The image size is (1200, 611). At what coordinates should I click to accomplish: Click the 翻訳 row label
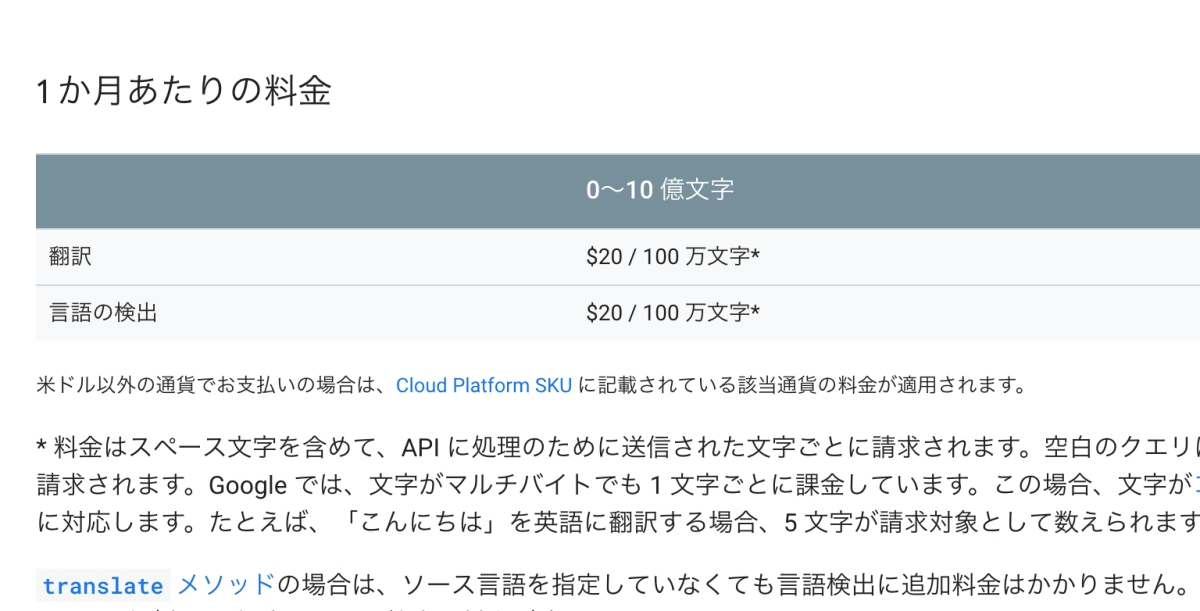[70, 257]
